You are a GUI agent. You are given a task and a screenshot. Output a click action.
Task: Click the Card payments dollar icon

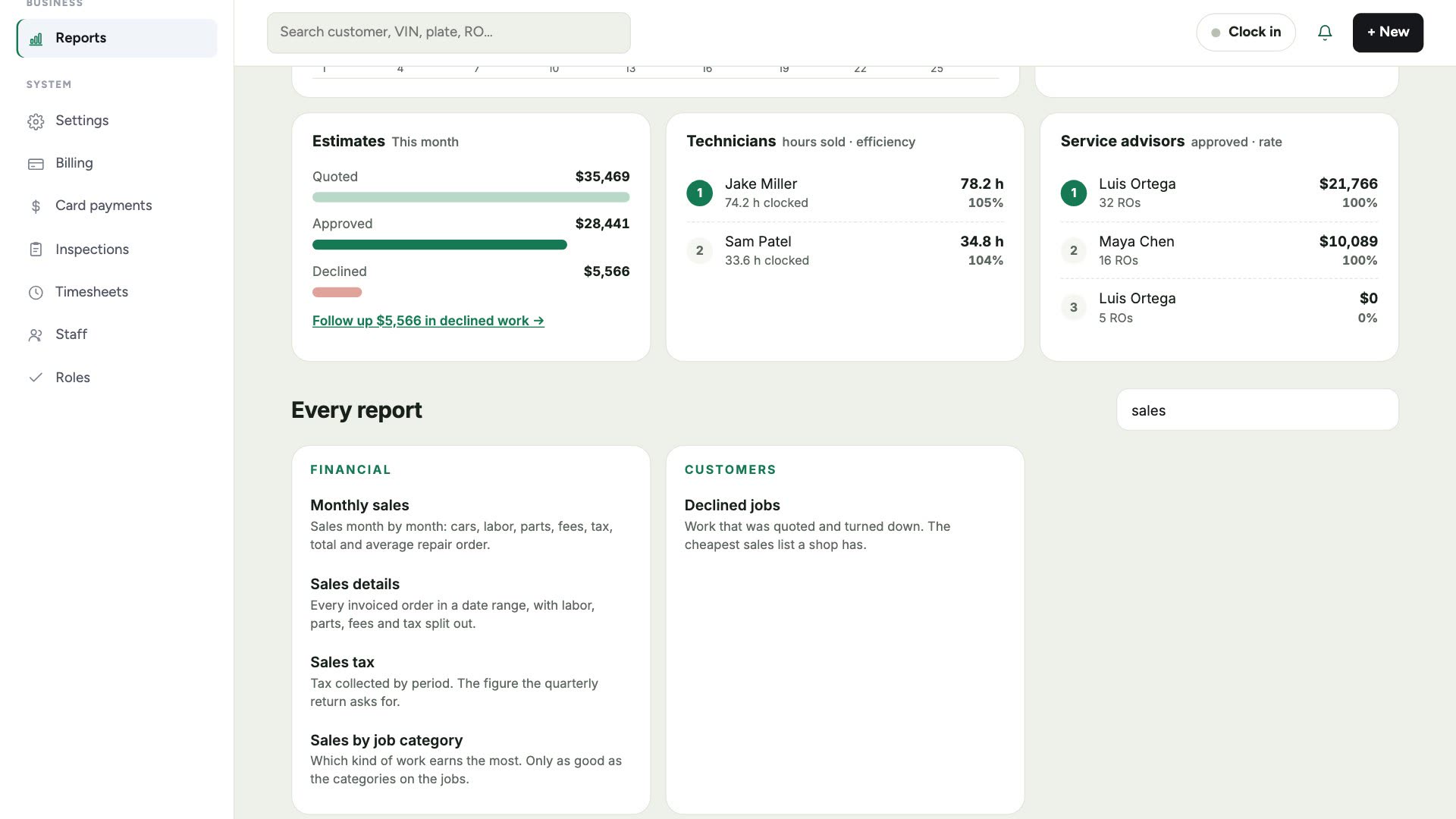(x=36, y=206)
